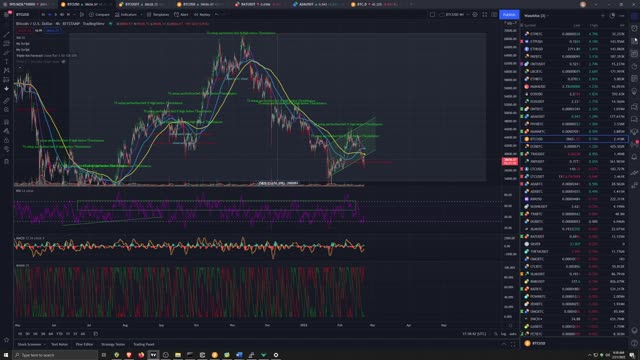The width and height of the screenshot is (640, 360).
Task: Open the go to date calendar icon
Action: (x=96, y=333)
